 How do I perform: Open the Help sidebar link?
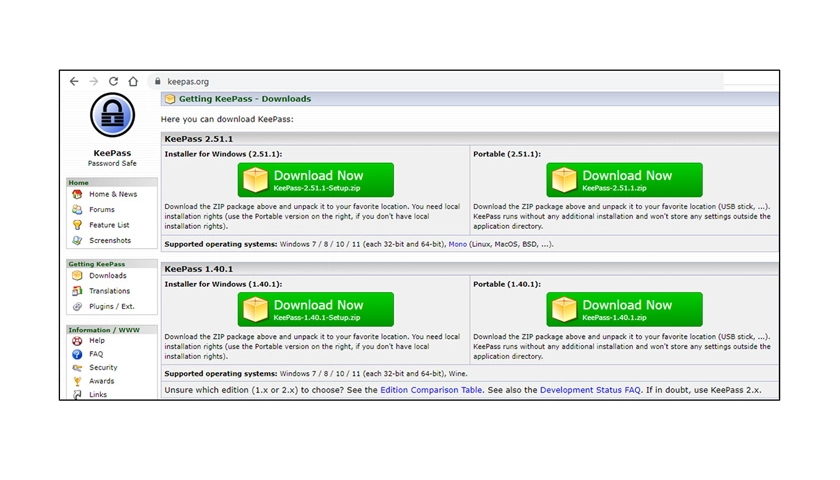pos(97,341)
